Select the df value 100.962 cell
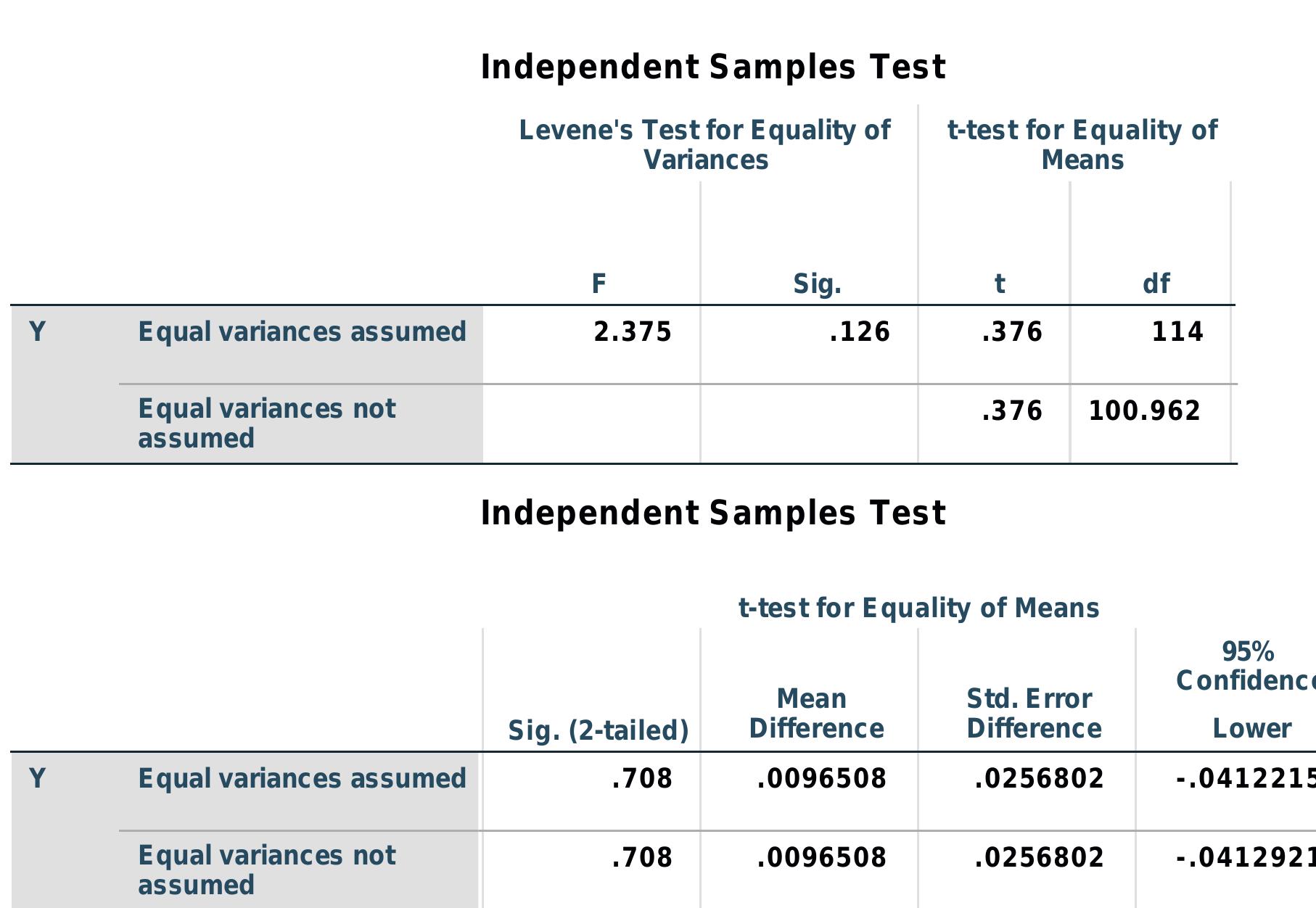Viewport: 1316px width, 908px height. click(x=1144, y=411)
